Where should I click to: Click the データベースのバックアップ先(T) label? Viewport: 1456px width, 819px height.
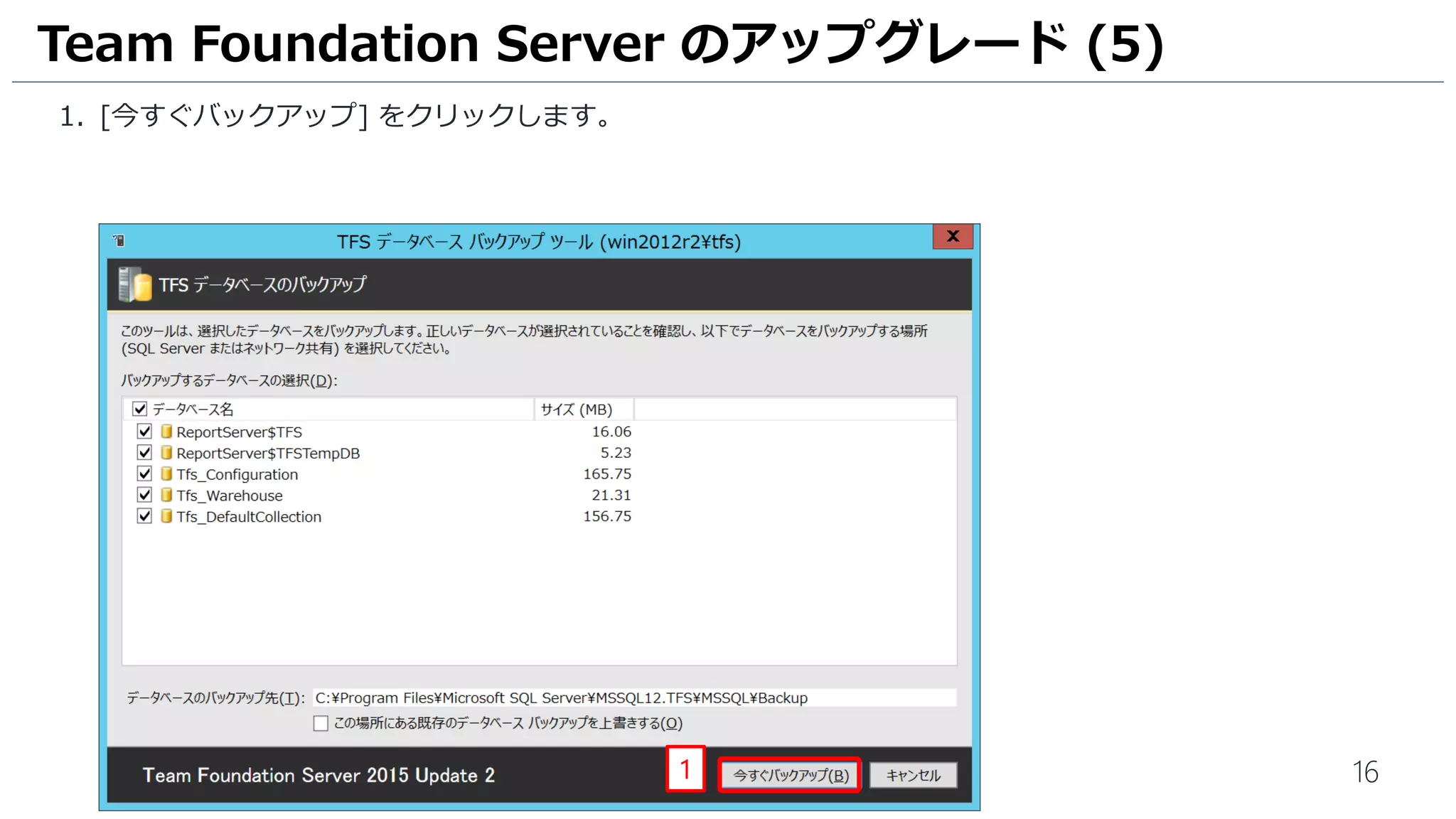(215, 698)
